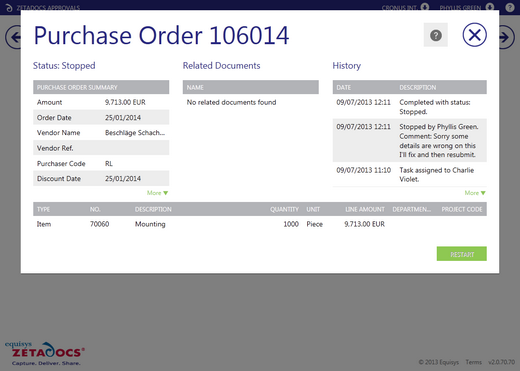
Task: Click the Date header in History table
Action: [x=343, y=87]
